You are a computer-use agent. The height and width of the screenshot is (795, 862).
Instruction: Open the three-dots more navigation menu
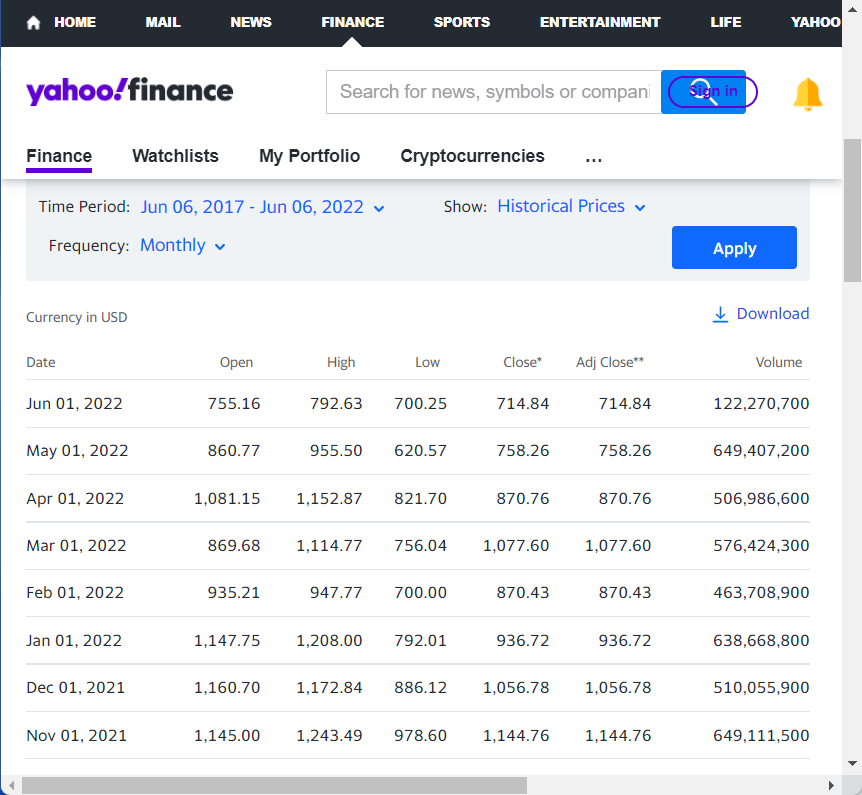[x=593, y=156]
